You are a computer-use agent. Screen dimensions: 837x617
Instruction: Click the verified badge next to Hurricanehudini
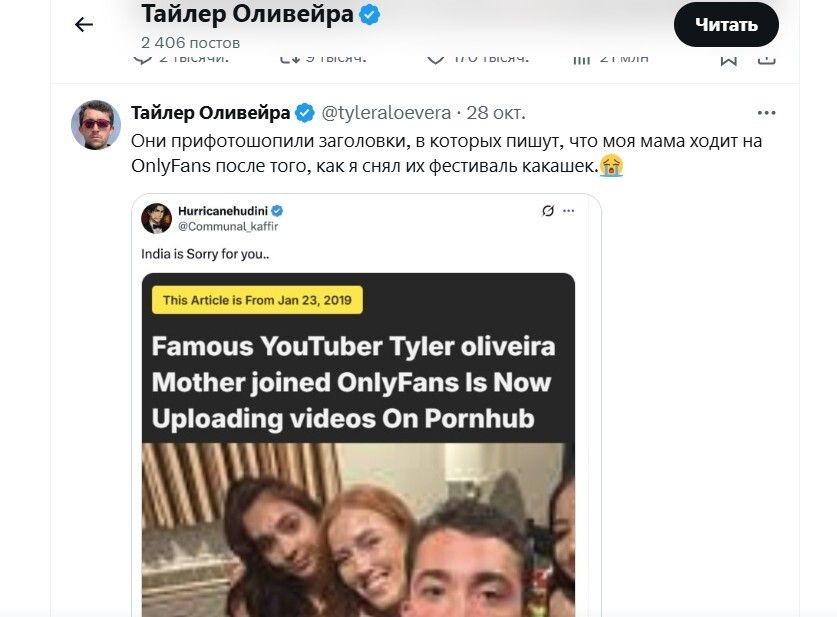pos(278,211)
